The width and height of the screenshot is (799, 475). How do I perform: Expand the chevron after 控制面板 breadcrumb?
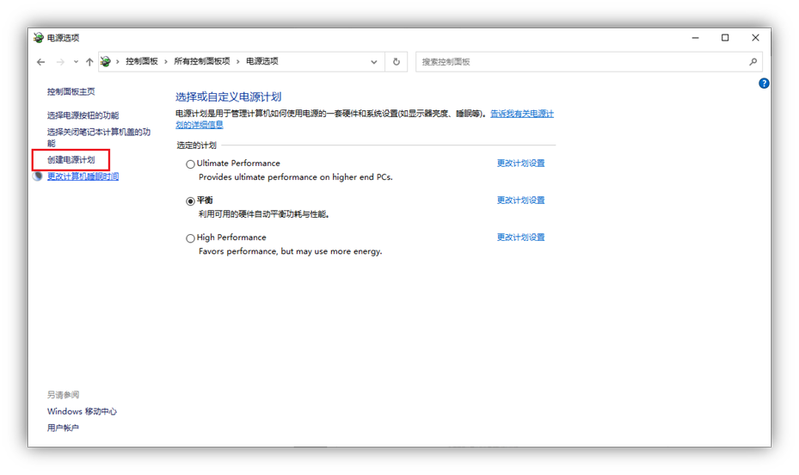tap(166, 62)
